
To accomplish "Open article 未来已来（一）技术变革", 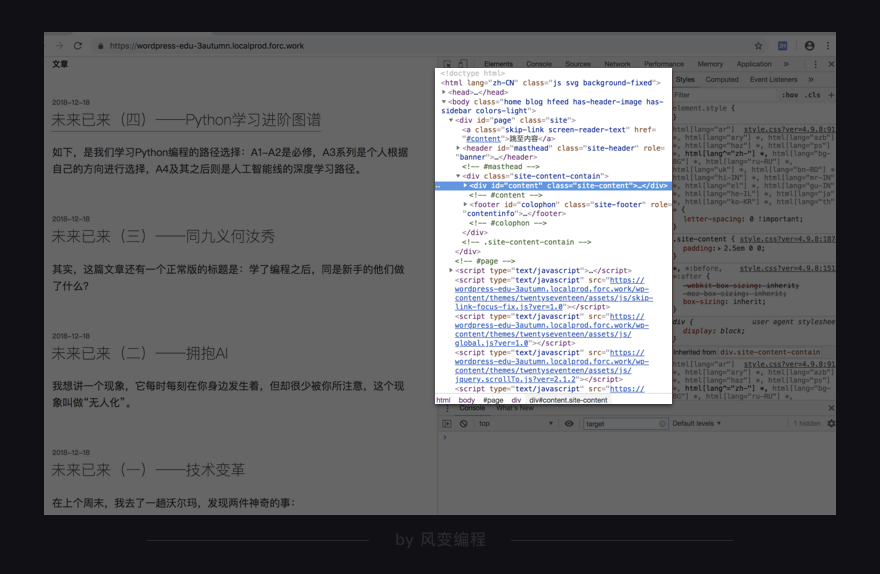I will coord(148,470).
